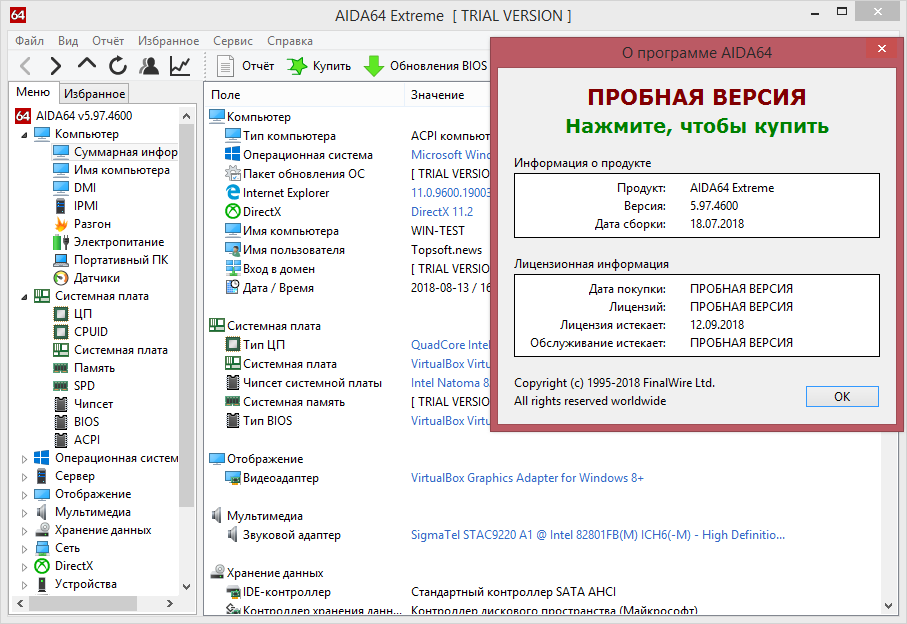Click the AIDA64 v5.97.4600 root icon
The image size is (907, 624).
pos(23,116)
